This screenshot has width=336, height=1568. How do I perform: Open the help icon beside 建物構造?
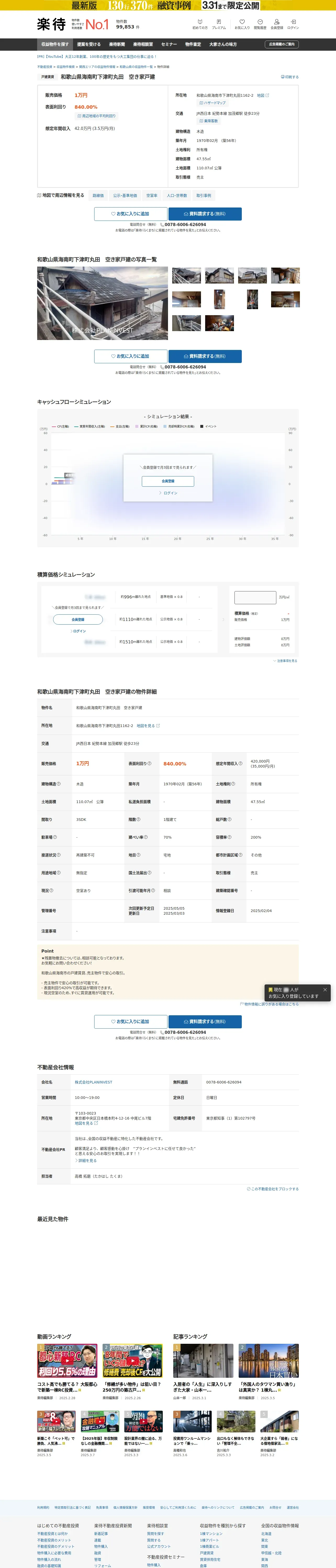click(59, 783)
